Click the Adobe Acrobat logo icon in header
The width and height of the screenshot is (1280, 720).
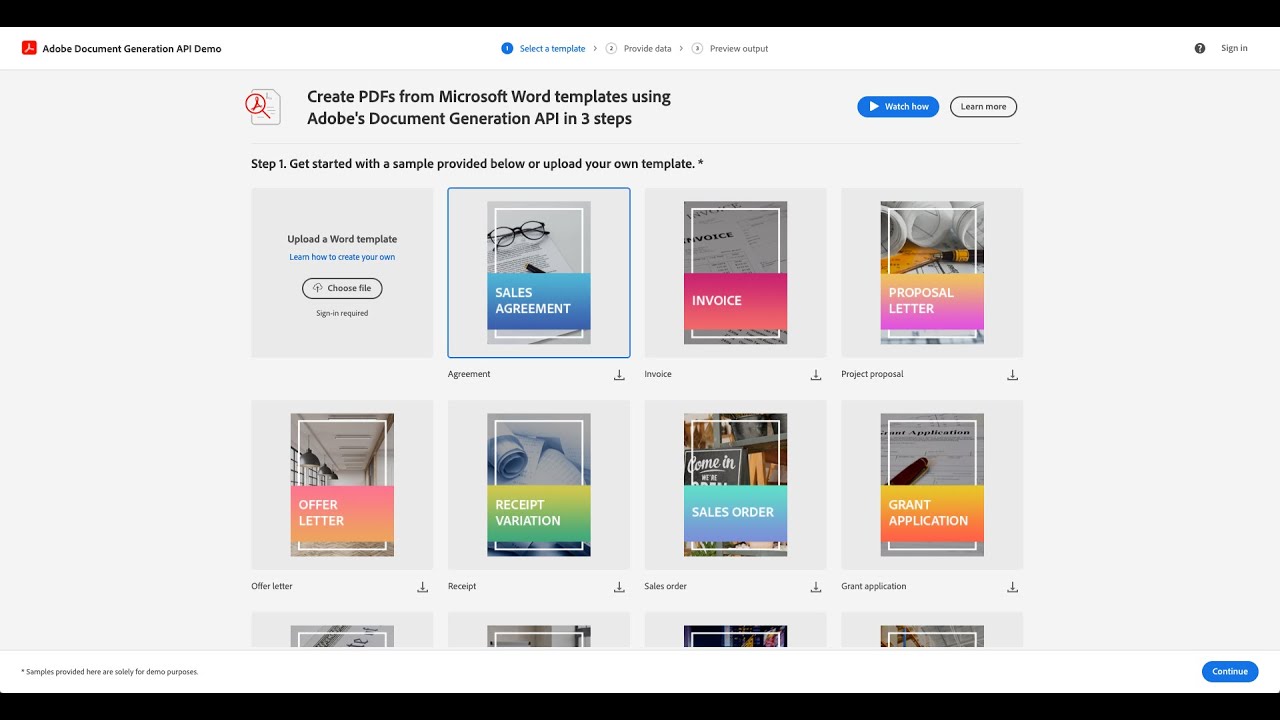29,48
